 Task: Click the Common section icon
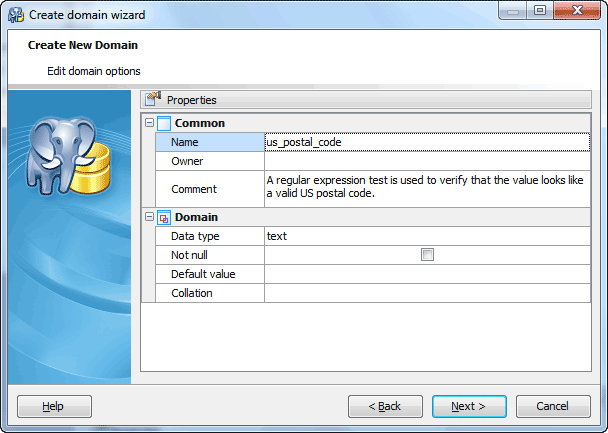pos(164,123)
